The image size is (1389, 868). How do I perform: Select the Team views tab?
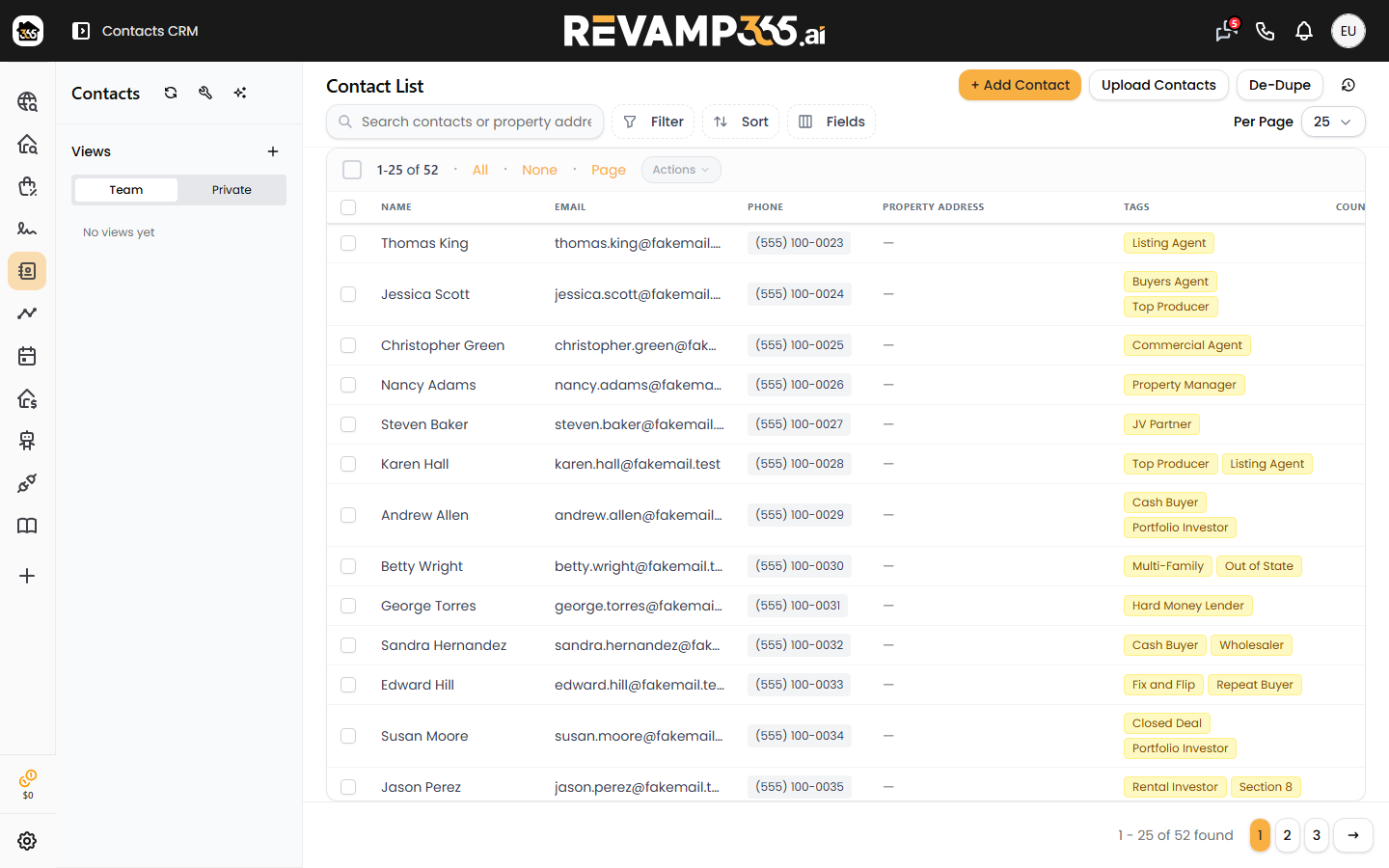coord(126,190)
